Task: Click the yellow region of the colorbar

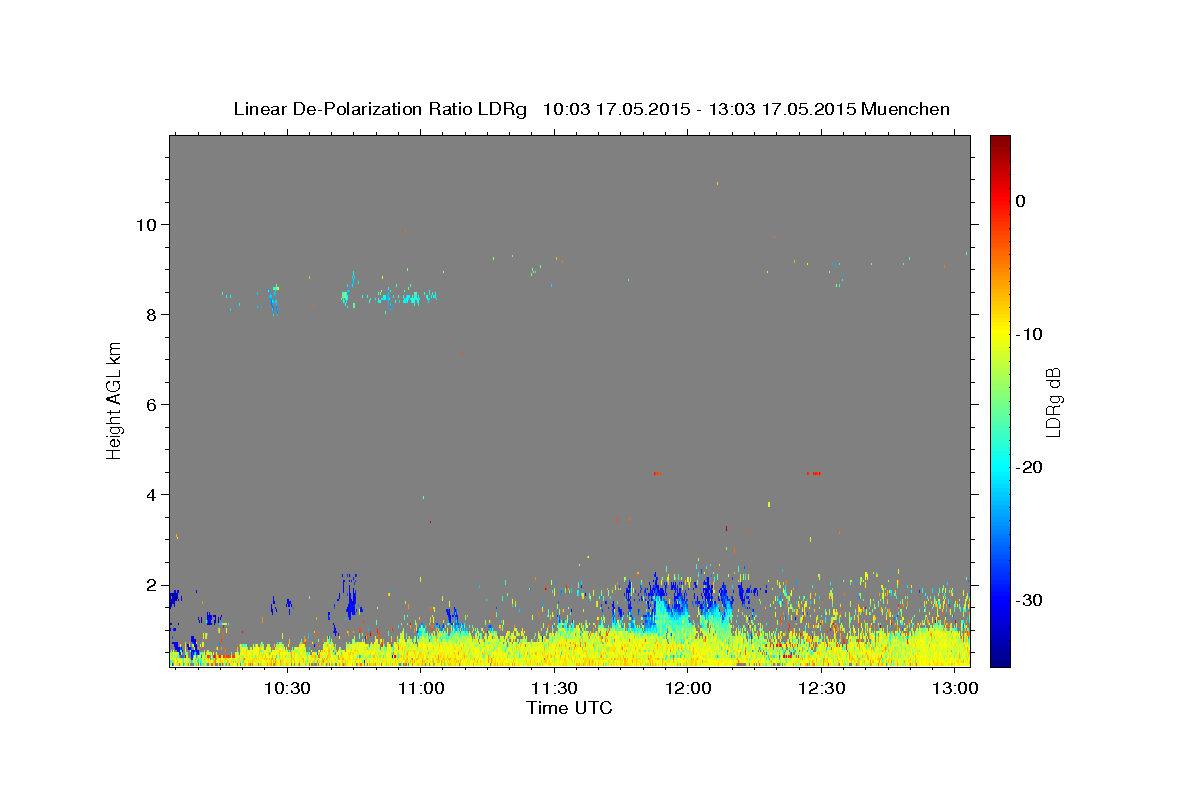Action: [999, 334]
